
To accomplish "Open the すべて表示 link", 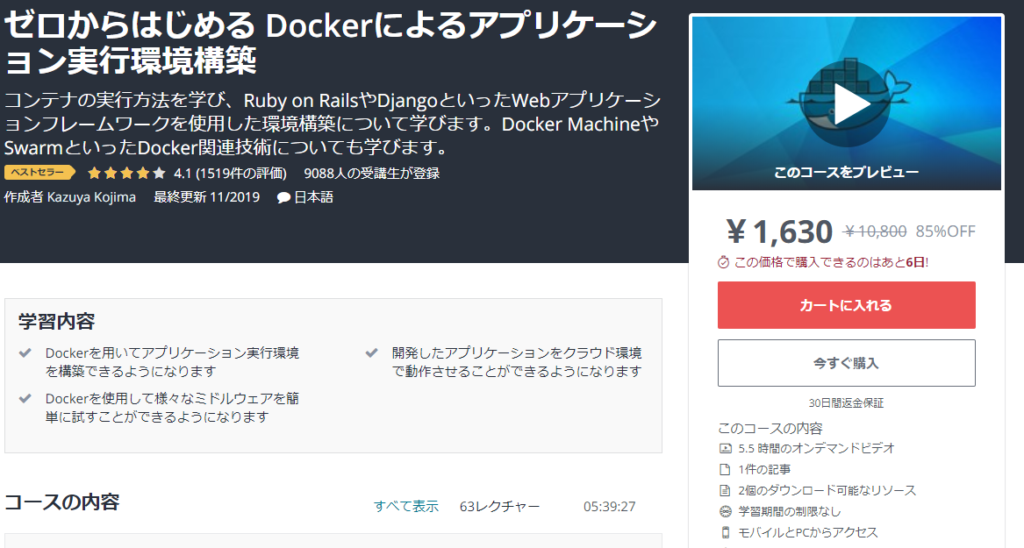I will [x=406, y=506].
